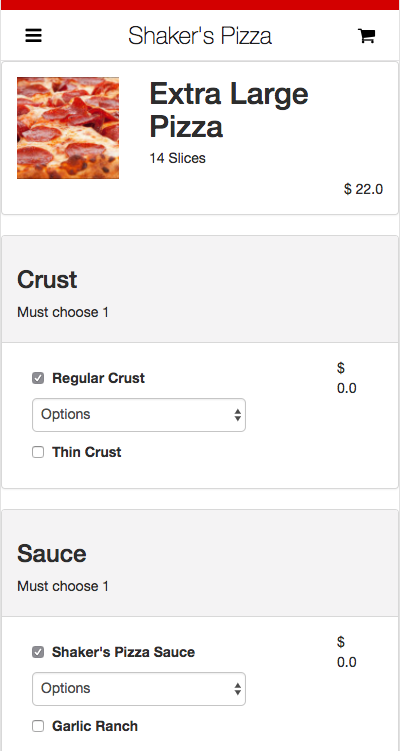This screenshot has height=751, width=400.
Task: Click the $ 22.0 pizza price
Action: (x=363, y=189)
